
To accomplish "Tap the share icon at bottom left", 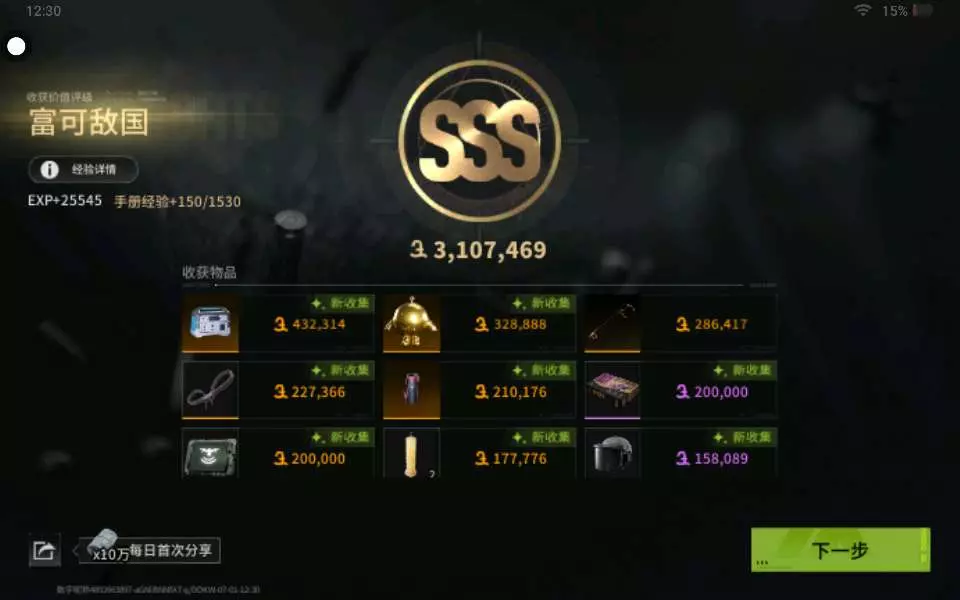I will tap(44, 550).
